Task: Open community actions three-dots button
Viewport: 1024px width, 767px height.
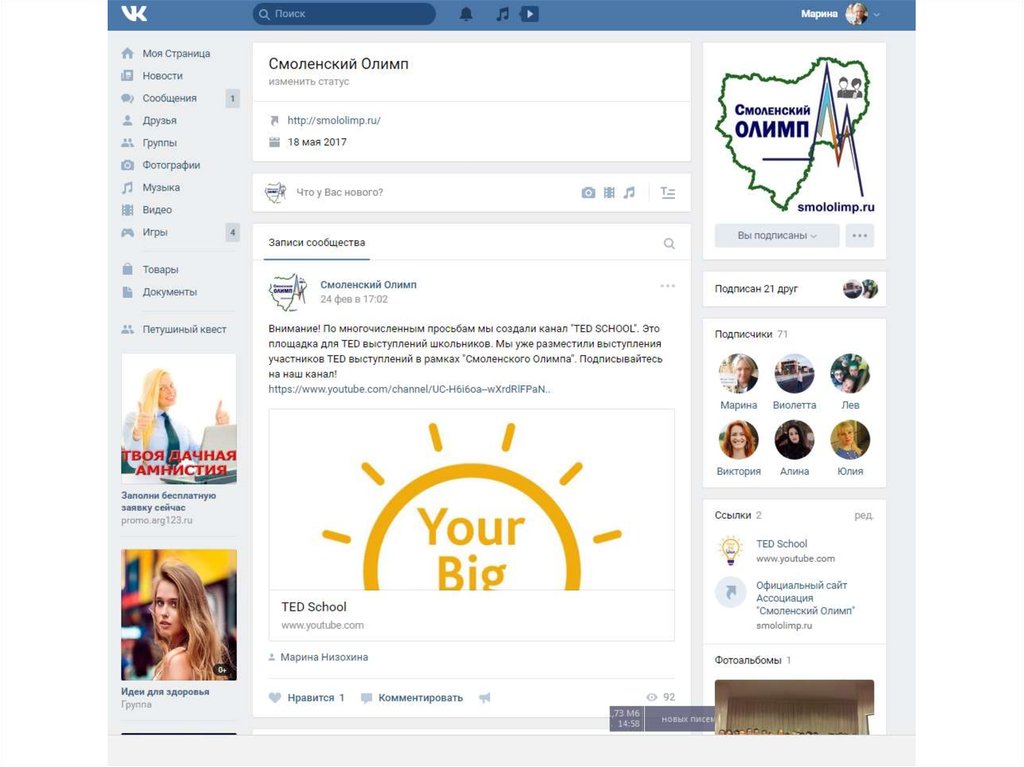Action: point(860,236)
